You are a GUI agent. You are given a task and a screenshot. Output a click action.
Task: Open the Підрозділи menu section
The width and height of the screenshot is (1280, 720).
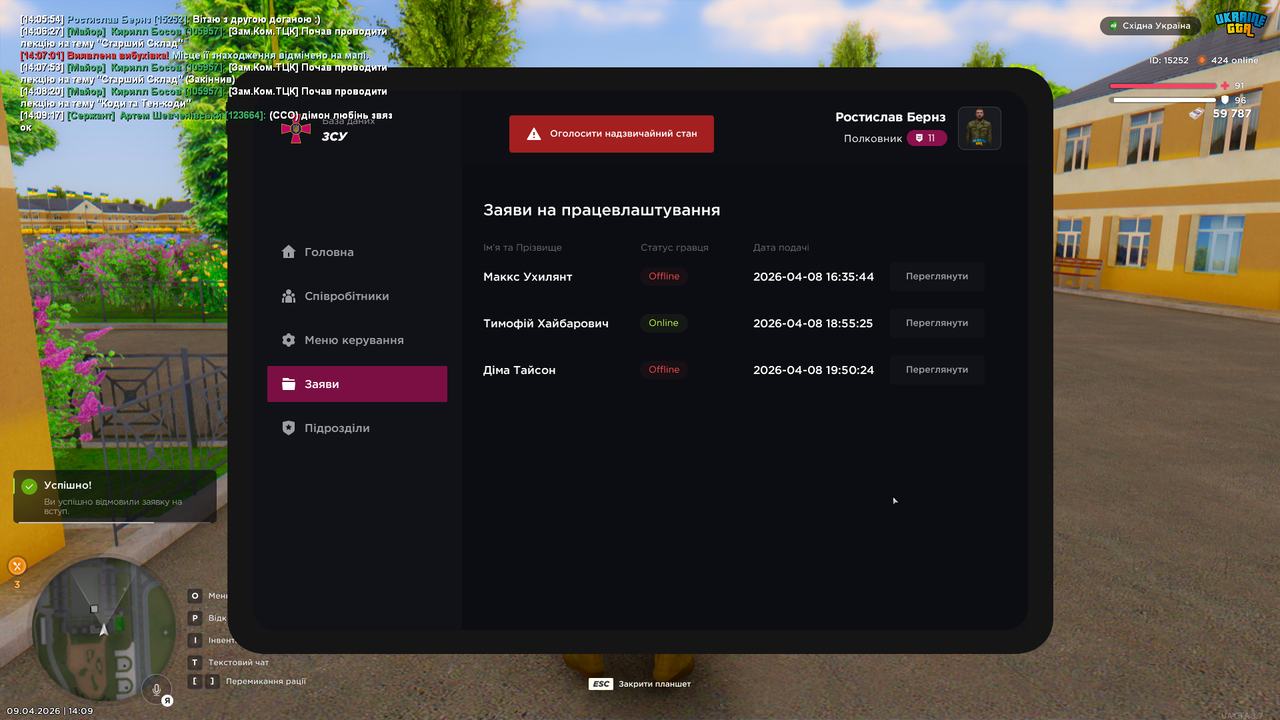coord(357,428)
